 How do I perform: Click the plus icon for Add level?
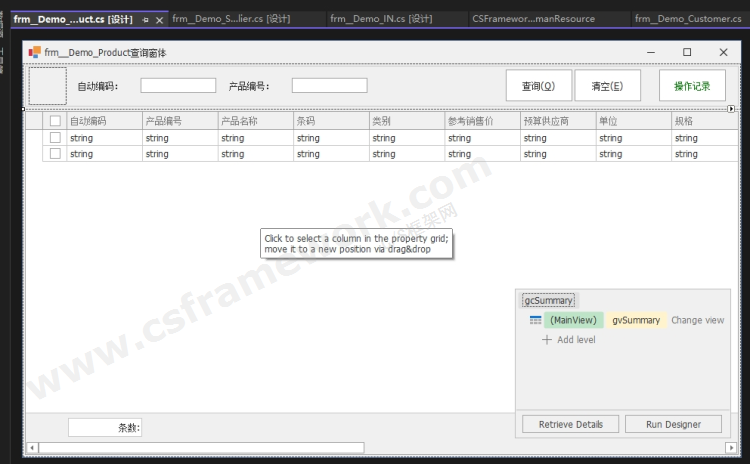tap(546, 340)
